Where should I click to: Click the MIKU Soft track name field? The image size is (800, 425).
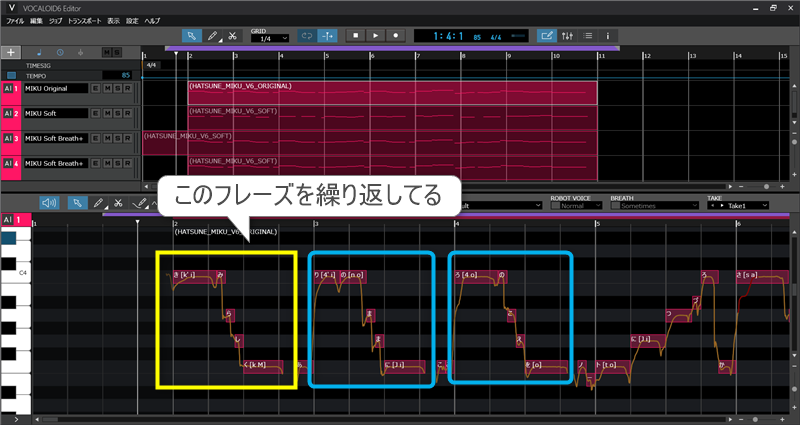click(56, 113)
